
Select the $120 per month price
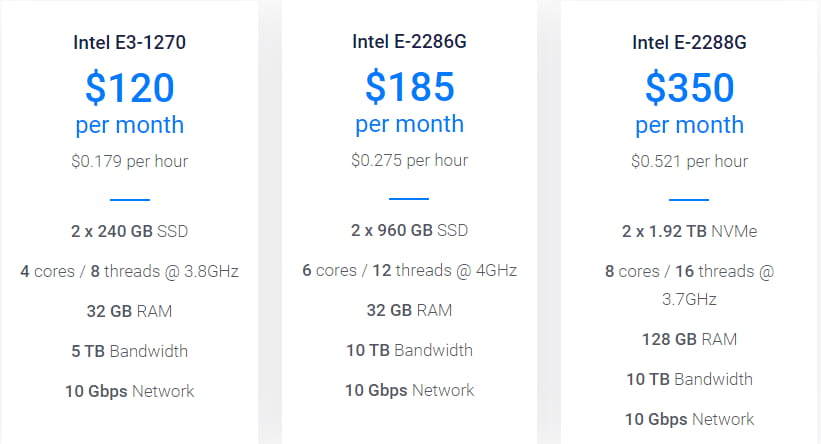pyautogui.click(x=129, y=88)
